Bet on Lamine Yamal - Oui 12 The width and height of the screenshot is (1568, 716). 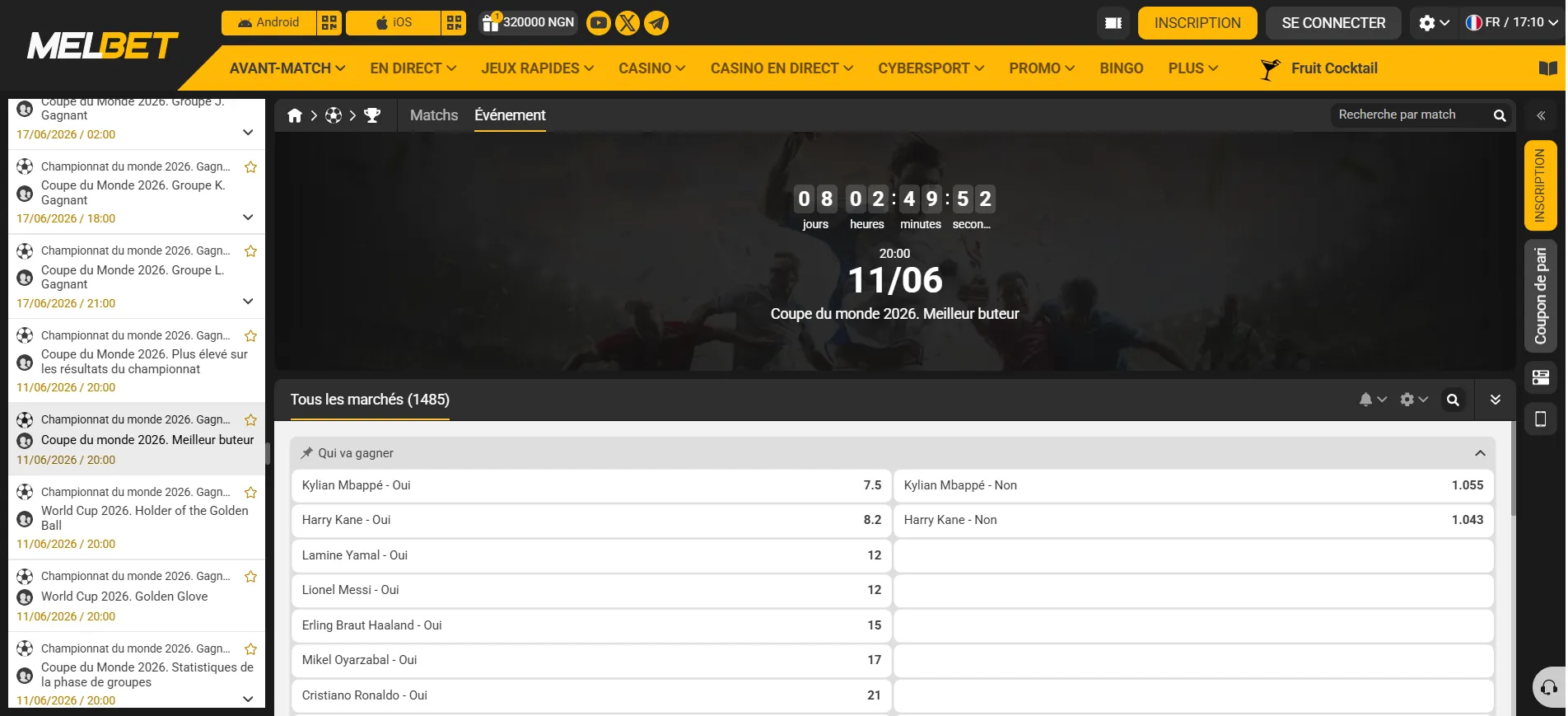591,555
